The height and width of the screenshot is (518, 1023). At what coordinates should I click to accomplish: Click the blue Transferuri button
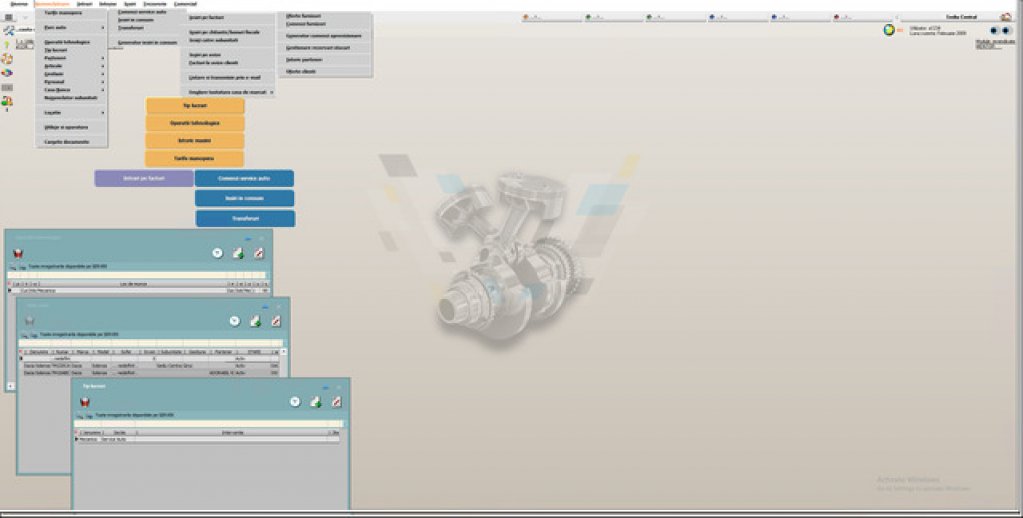[x=245, y=219]
